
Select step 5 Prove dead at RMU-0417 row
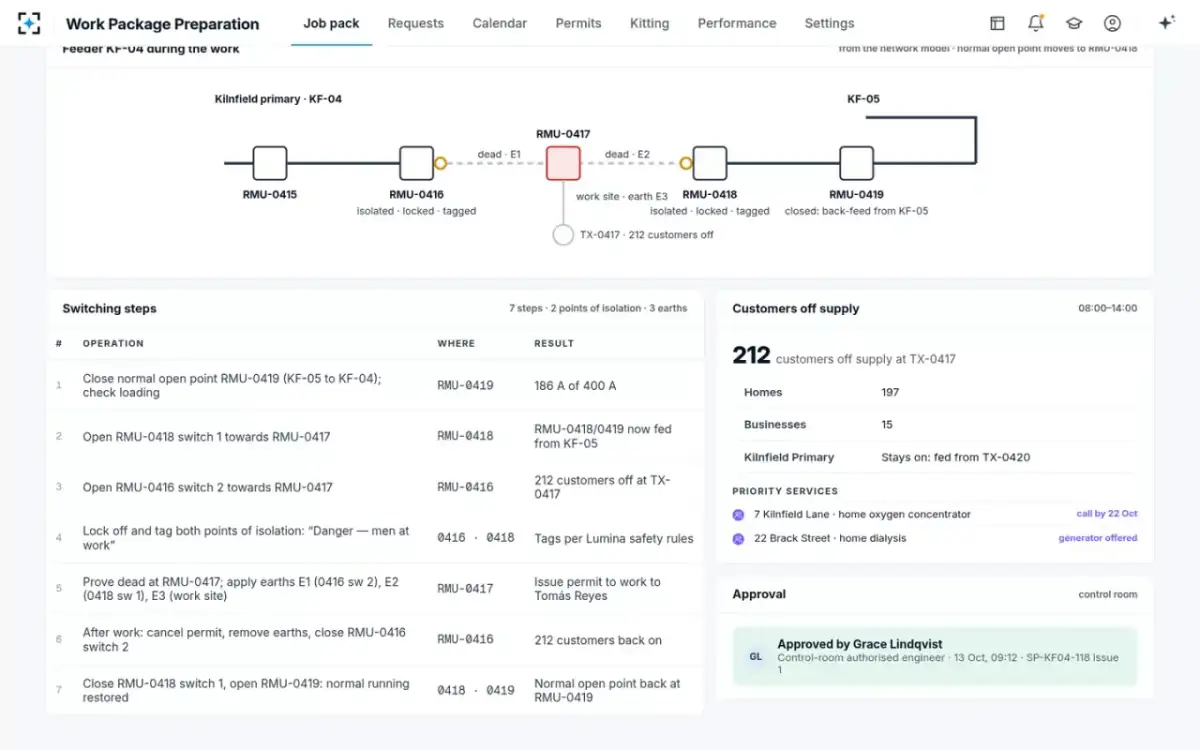[375, 589]
